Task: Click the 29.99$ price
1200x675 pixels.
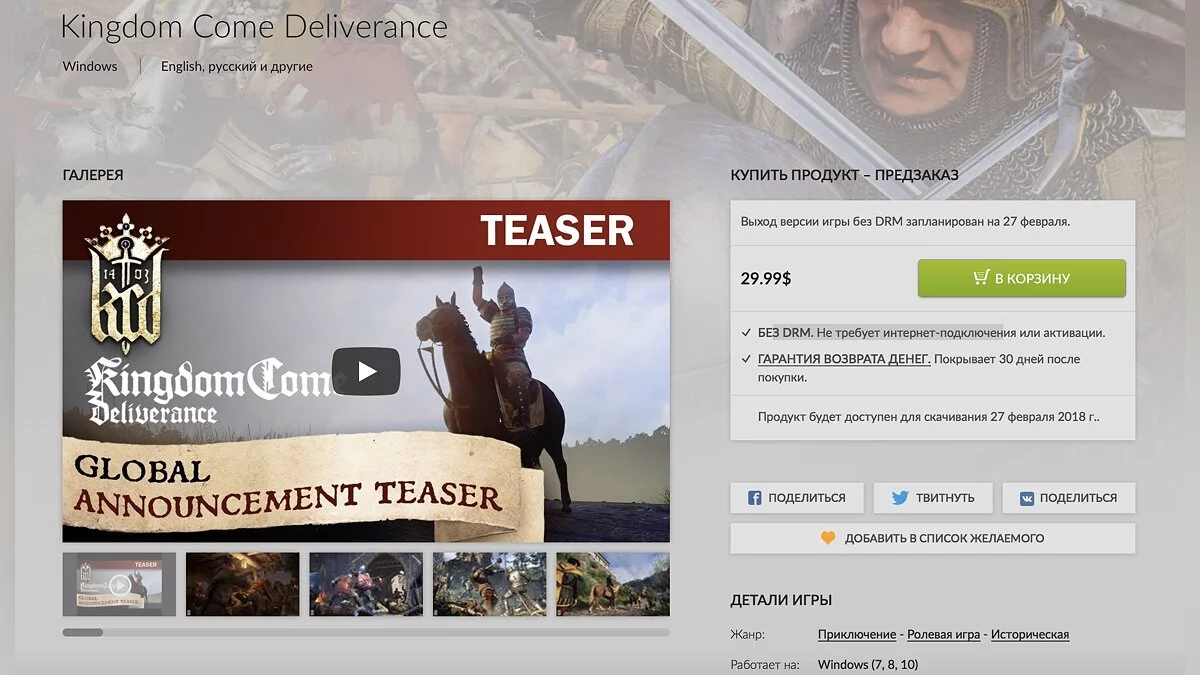Action: [766, 279]
